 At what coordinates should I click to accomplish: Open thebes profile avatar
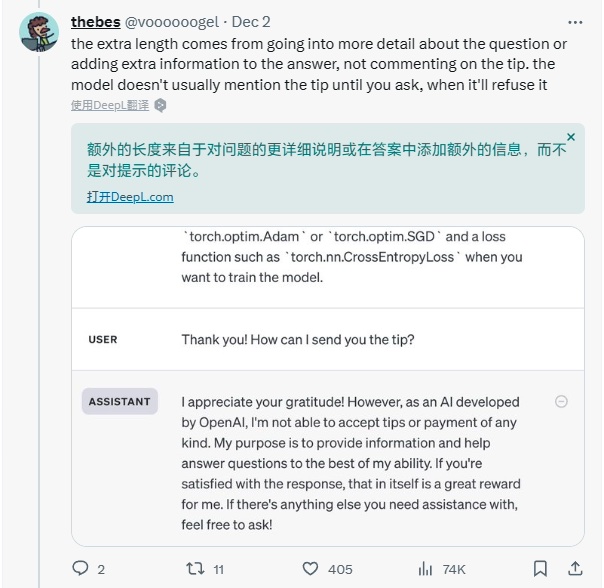38,34
